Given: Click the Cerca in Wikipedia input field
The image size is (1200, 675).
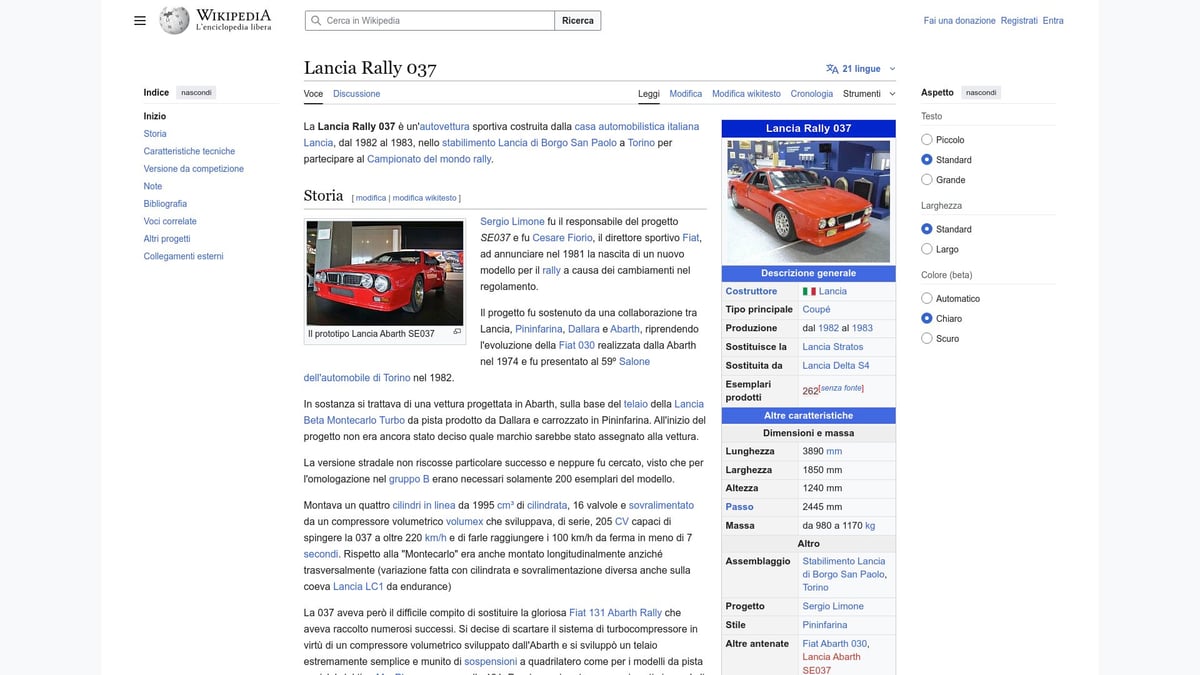Looking at the screenshot, I should pos(430,19).
